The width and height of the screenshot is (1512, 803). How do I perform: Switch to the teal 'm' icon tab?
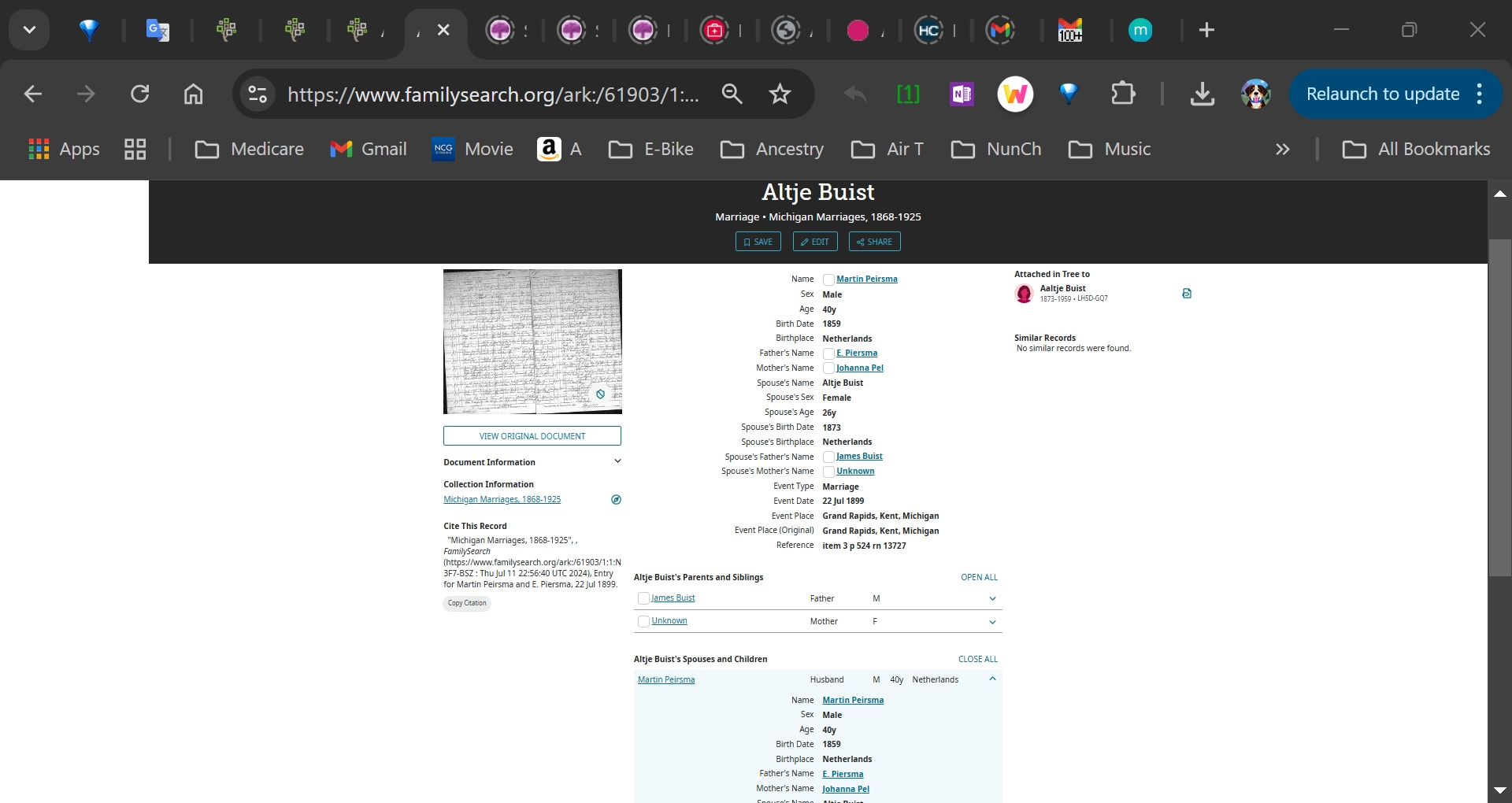point(1140,30)
